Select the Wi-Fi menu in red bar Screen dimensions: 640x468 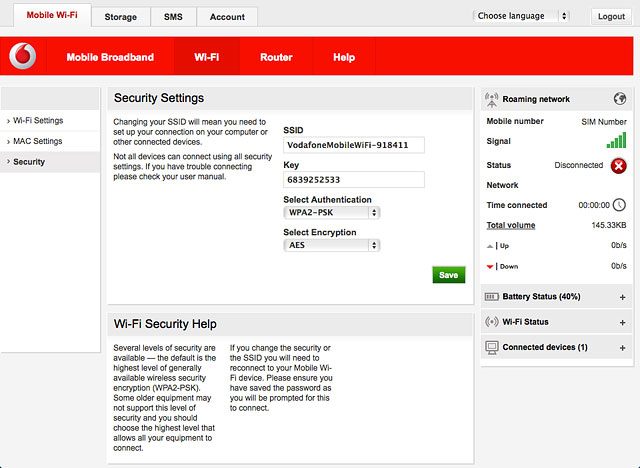click(207, 57)
